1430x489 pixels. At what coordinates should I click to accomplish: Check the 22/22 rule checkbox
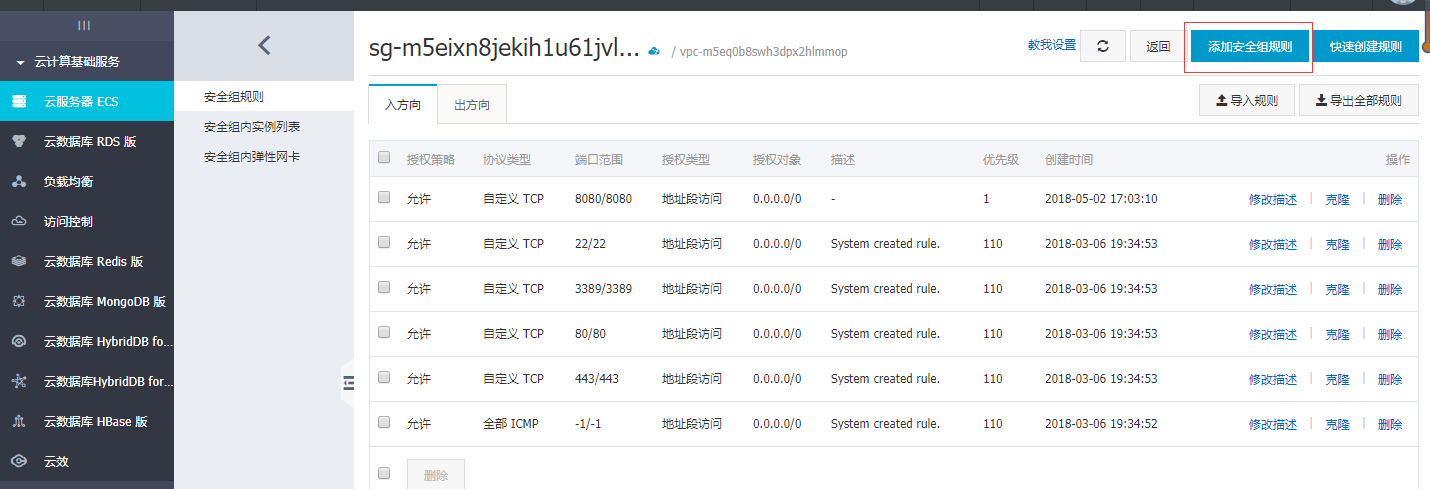tap(384, 242)
